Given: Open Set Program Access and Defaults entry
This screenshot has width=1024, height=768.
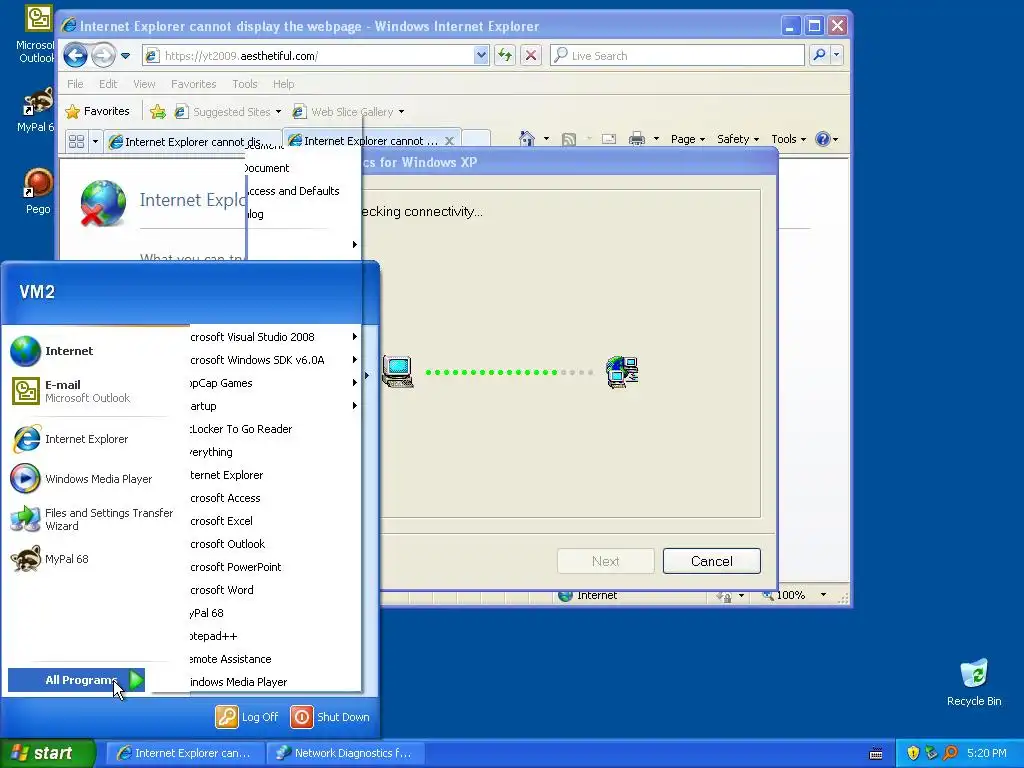Looking at the screenshot, I should tap(303, 191).
